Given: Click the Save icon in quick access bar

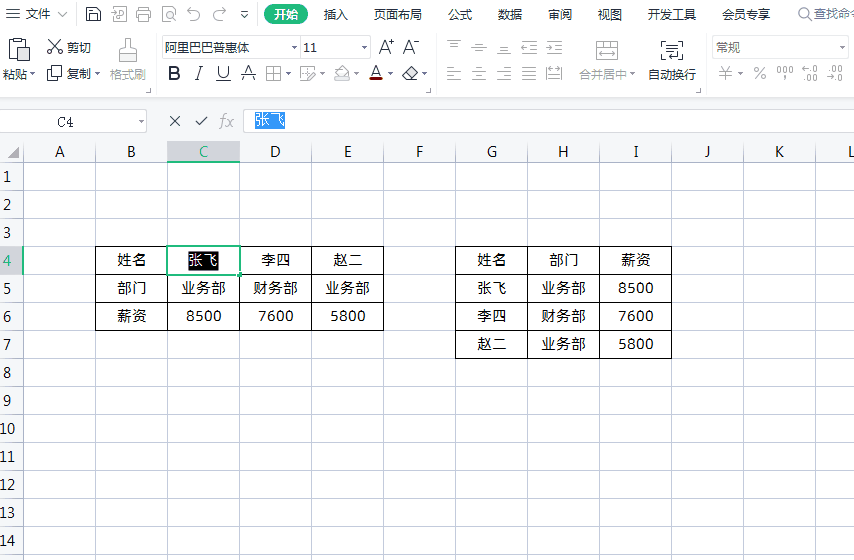Looking at the screenshot, I should [x=93, y=14].
